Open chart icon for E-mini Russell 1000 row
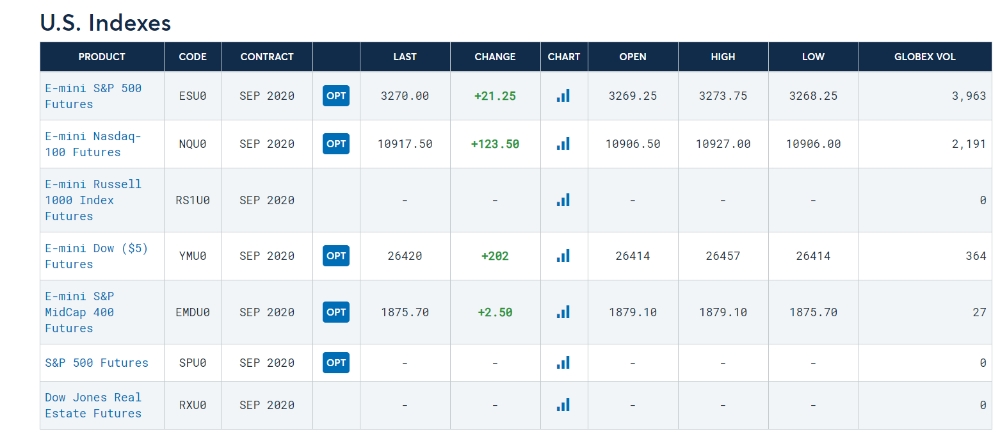Image resolution: width=1000 pixels, height=443 pixels. coord(563,200)
